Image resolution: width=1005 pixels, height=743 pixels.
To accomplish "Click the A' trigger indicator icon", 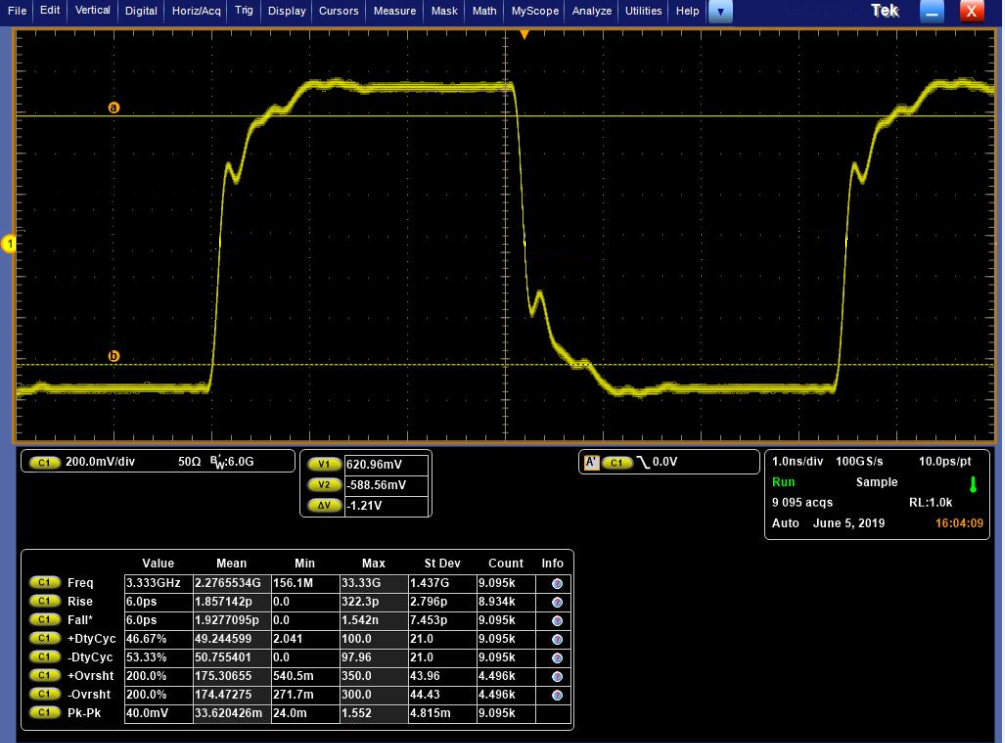I will [x=590, y=463].
